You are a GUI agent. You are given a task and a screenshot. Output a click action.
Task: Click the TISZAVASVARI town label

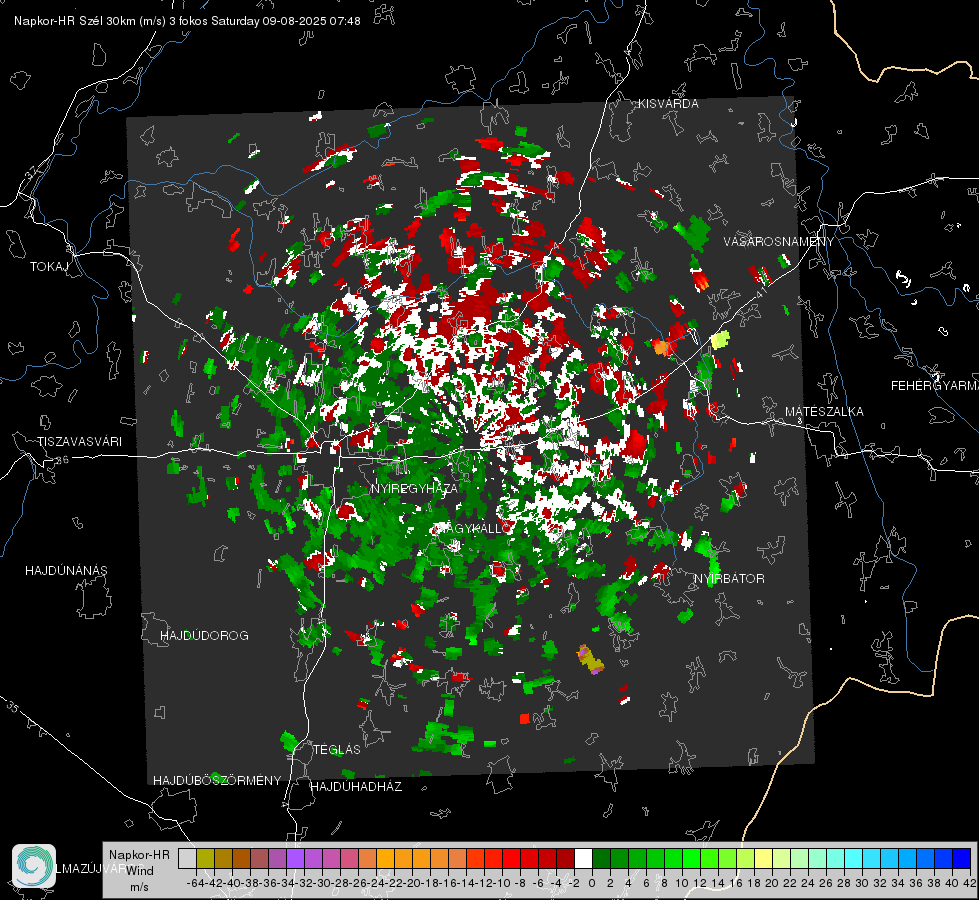(80, 442)
